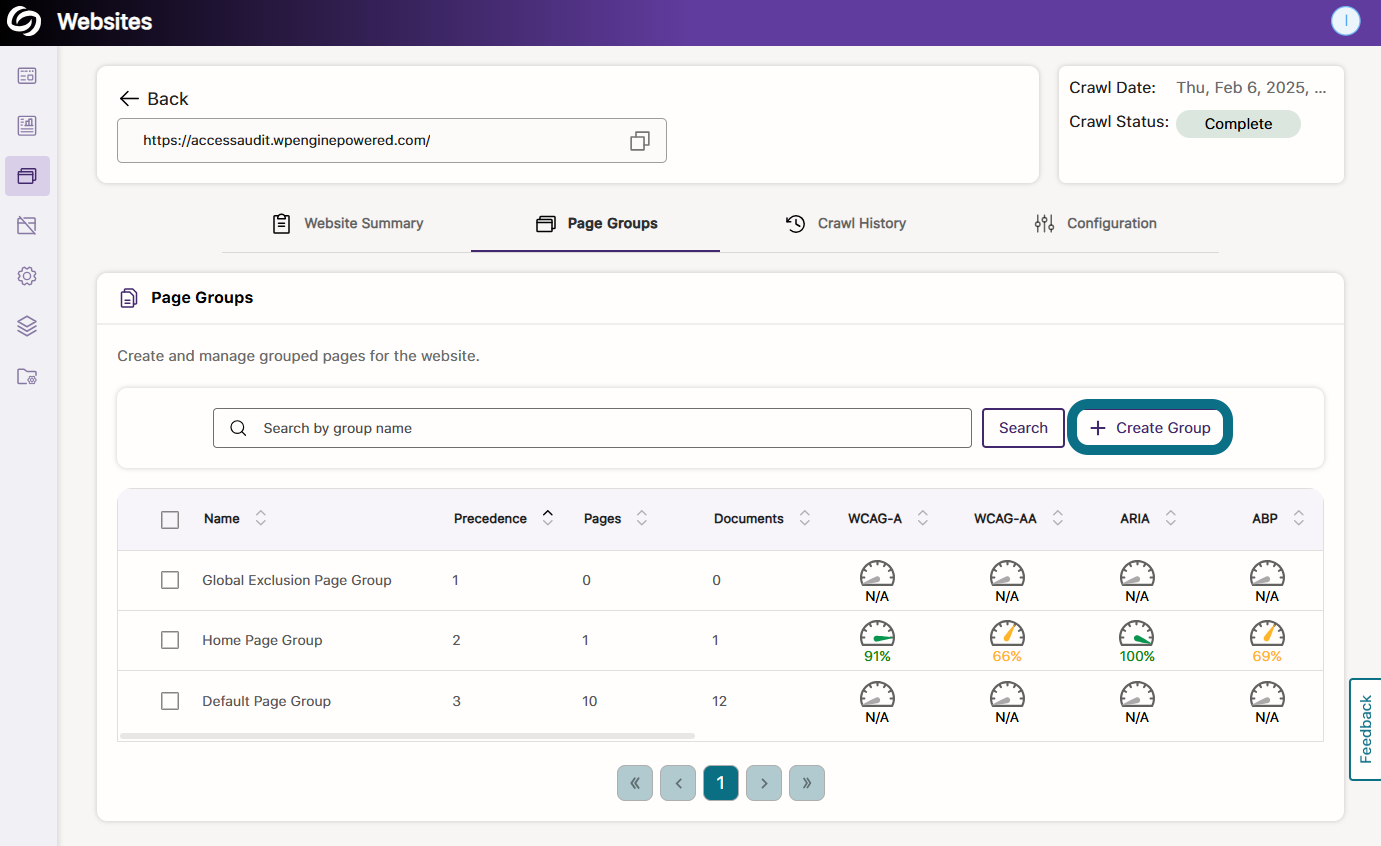Click the Complete crawl status badge
1381x846 pixels.
pos(1238,124)
